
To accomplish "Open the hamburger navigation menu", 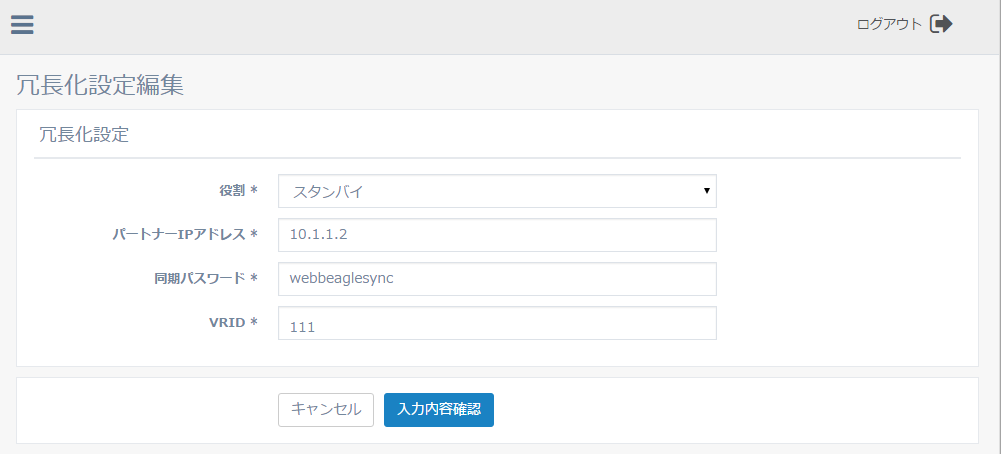I will pyautogui.click(x=22, y=25).
